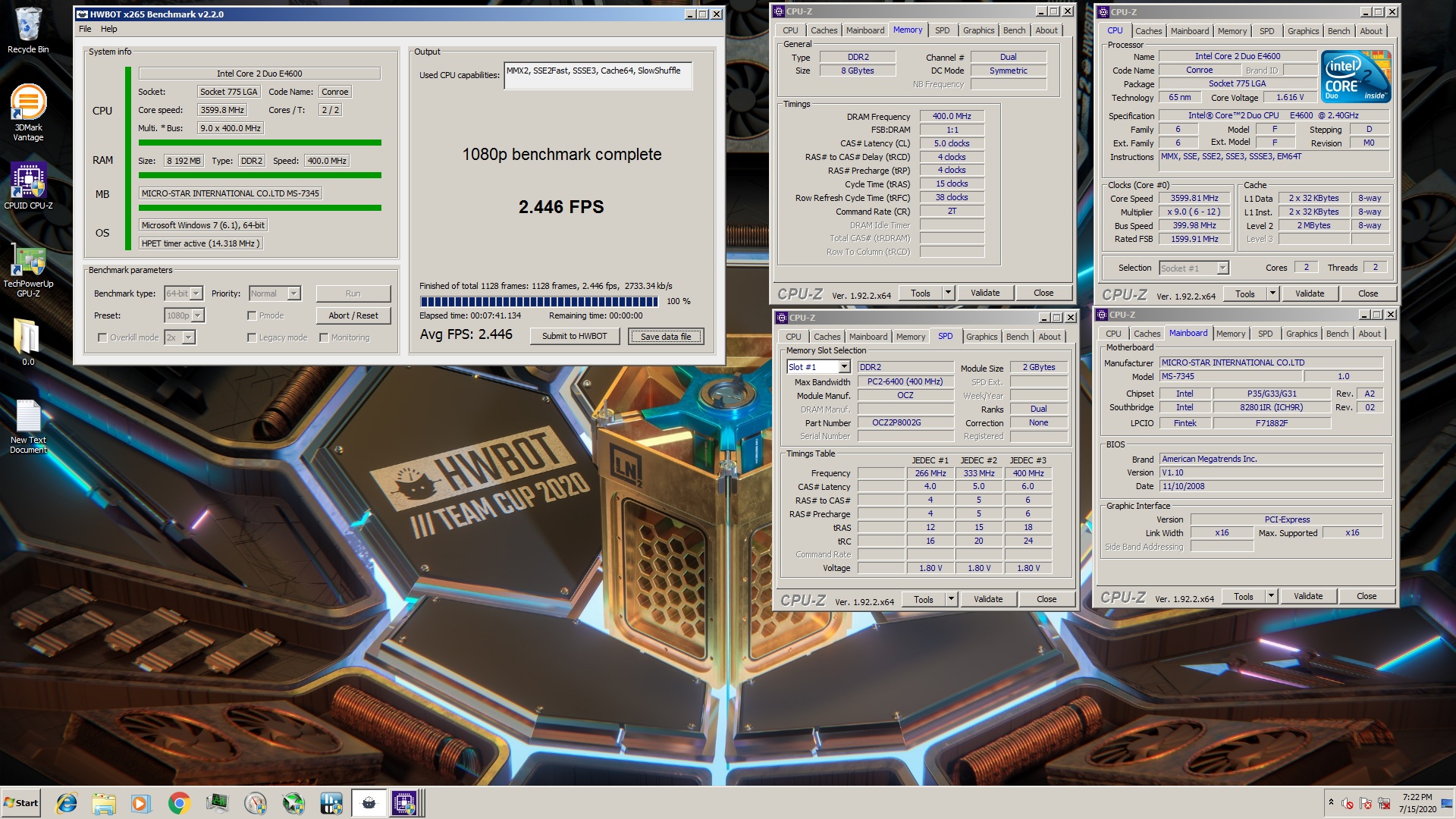
Task: Toggle the Legacy mode checkbox
Action: (252, 337)
